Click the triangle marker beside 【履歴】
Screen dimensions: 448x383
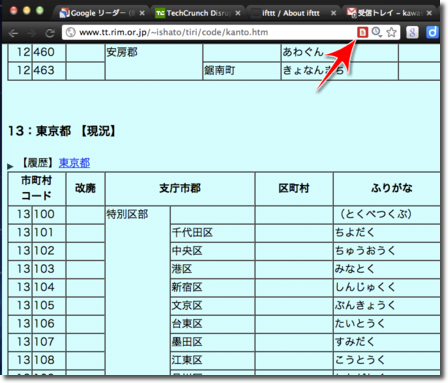tap(10, 166)
